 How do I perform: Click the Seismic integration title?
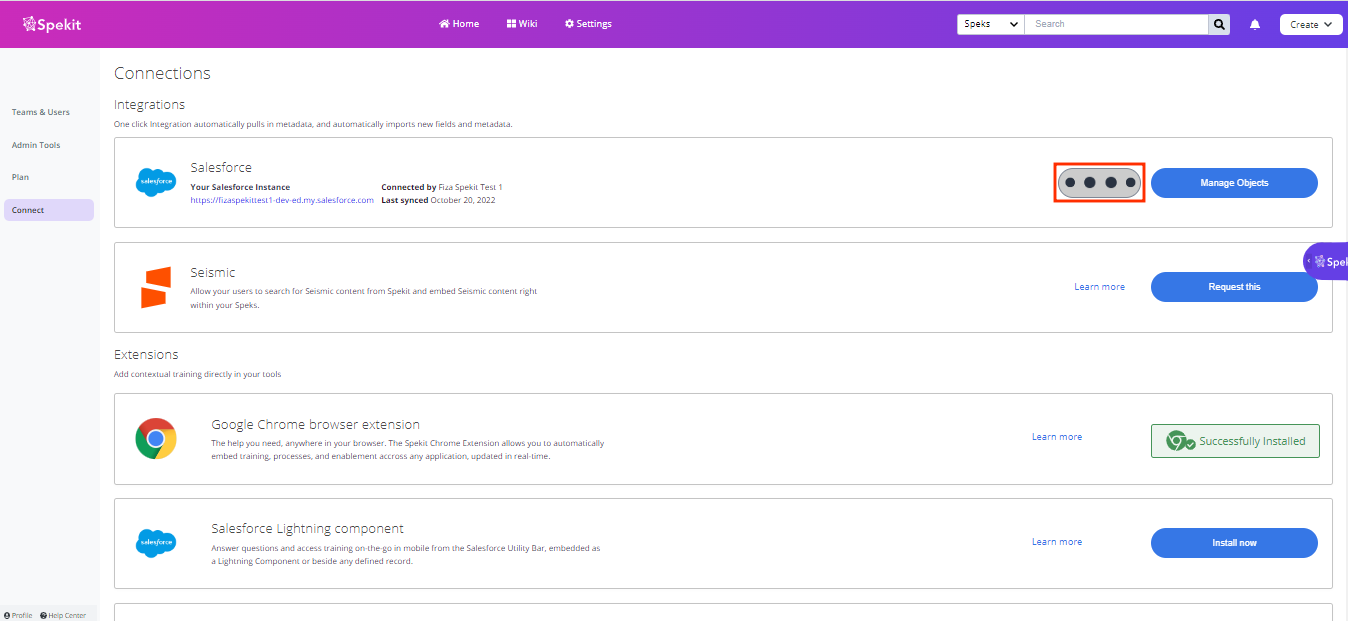(x=213, y=272)
